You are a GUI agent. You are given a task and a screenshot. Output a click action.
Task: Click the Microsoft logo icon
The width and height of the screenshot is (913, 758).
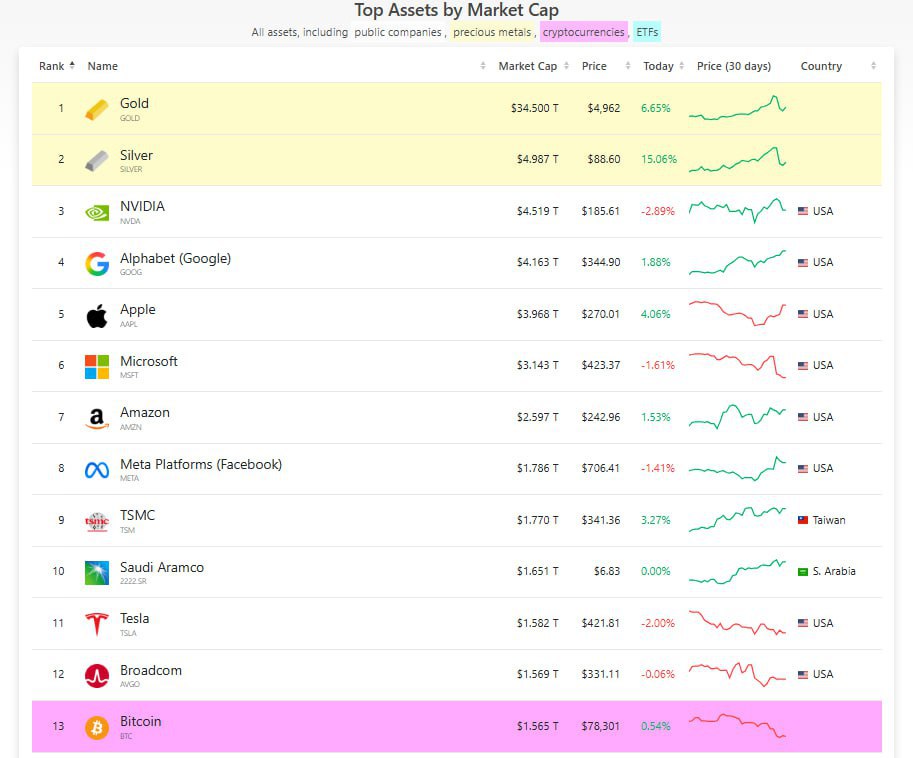tap(97, 366)
